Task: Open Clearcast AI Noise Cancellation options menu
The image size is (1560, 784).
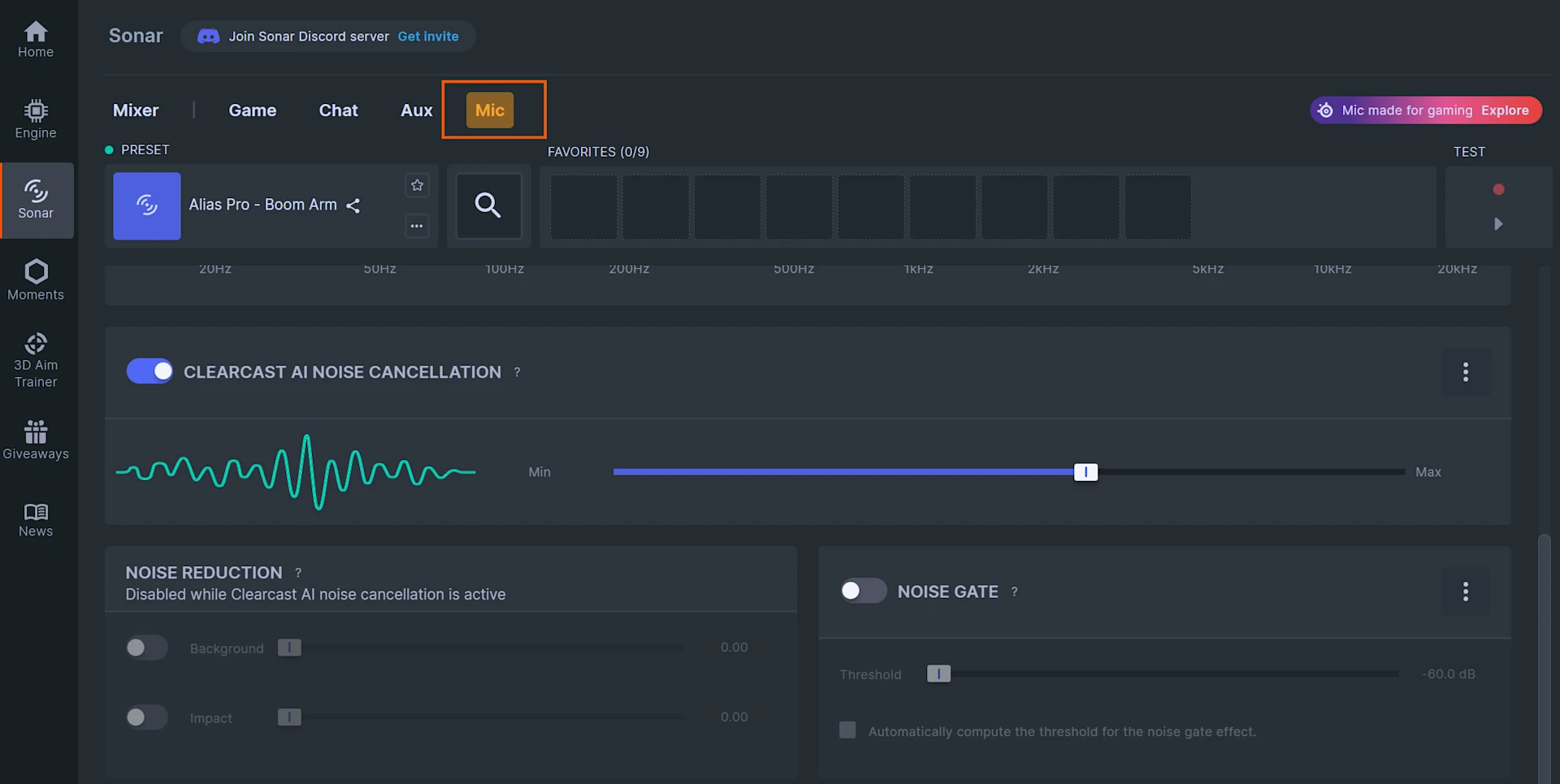Action: coord(1466,372)
